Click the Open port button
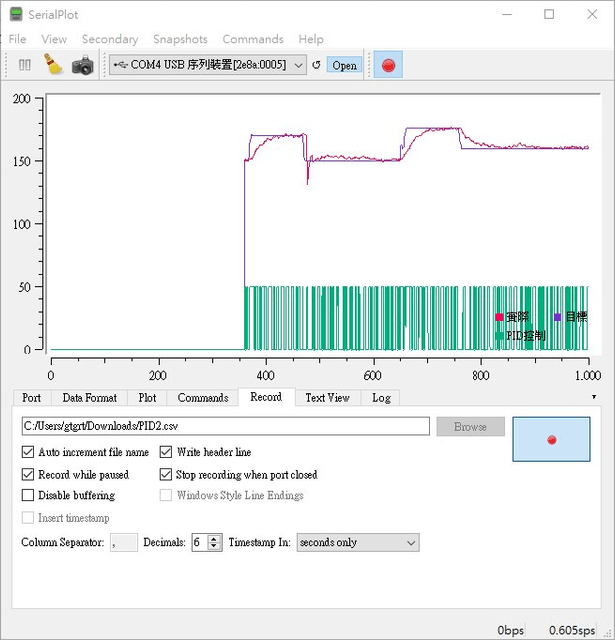 pos(344,65)
